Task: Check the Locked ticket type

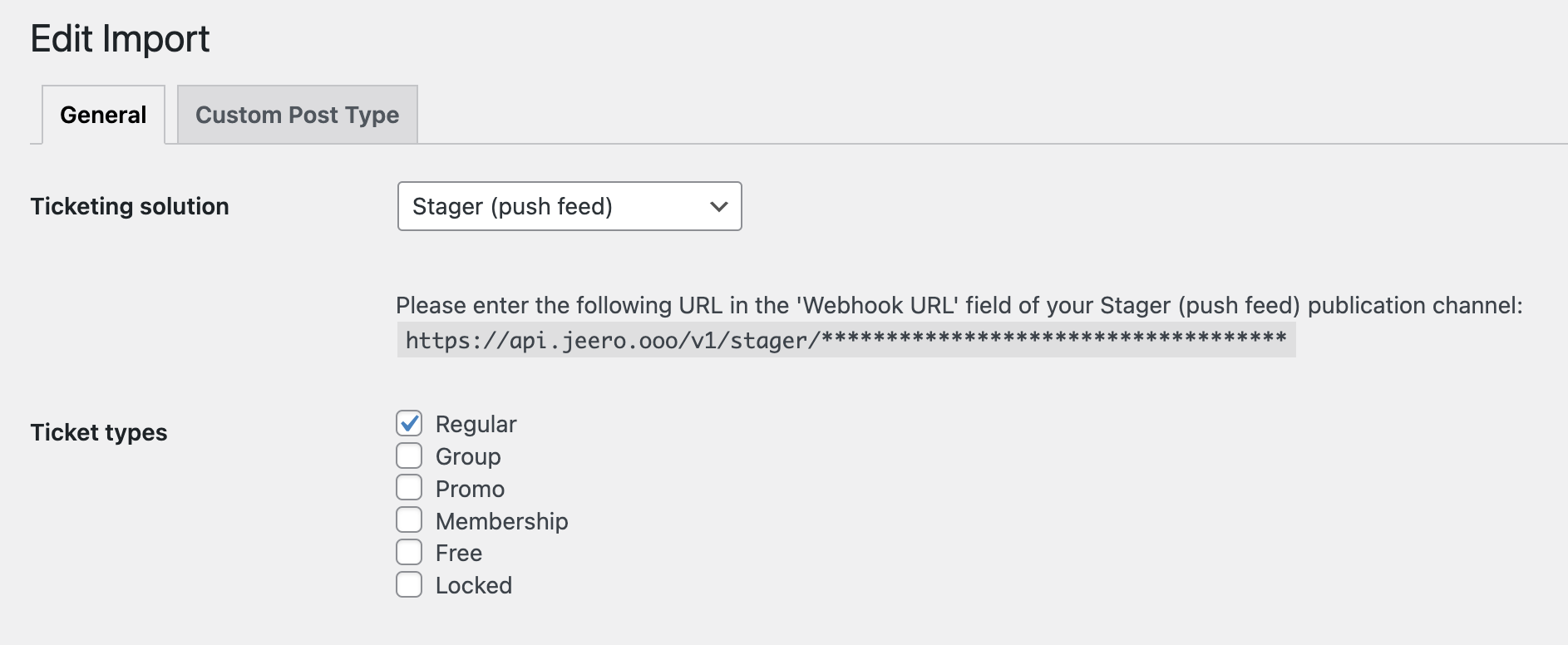Action: (409, 584)
